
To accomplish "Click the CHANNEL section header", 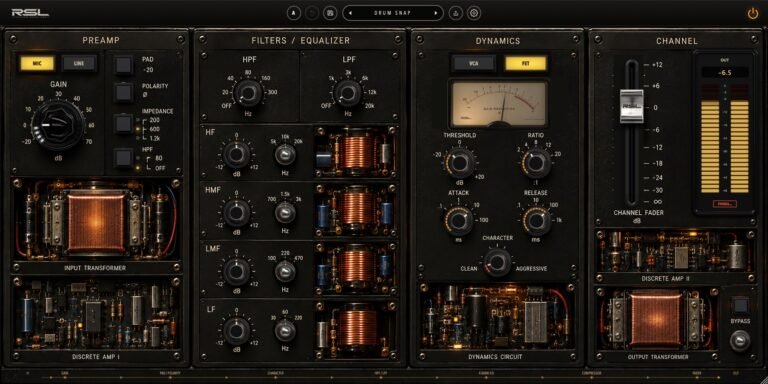I will [677, 41].
